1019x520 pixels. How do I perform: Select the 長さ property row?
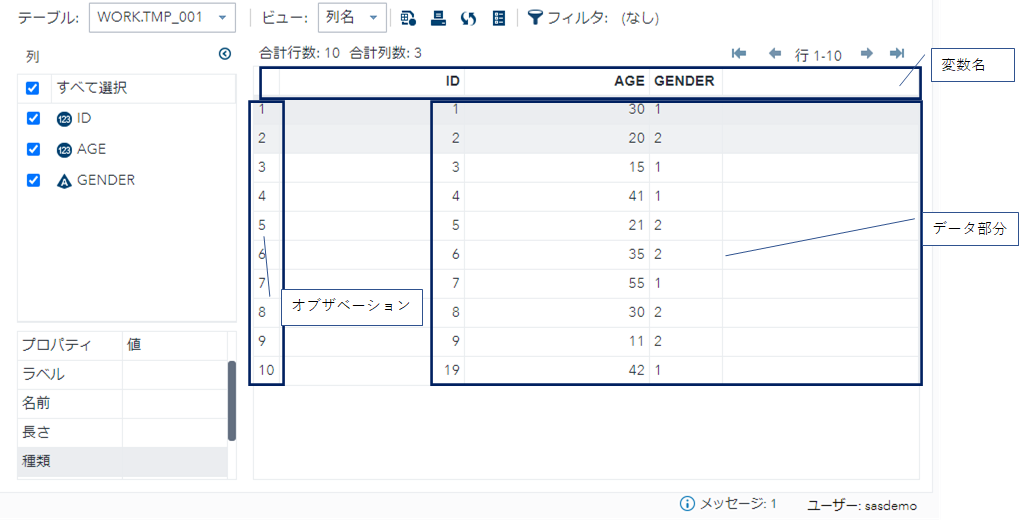(x=122, y=432)
